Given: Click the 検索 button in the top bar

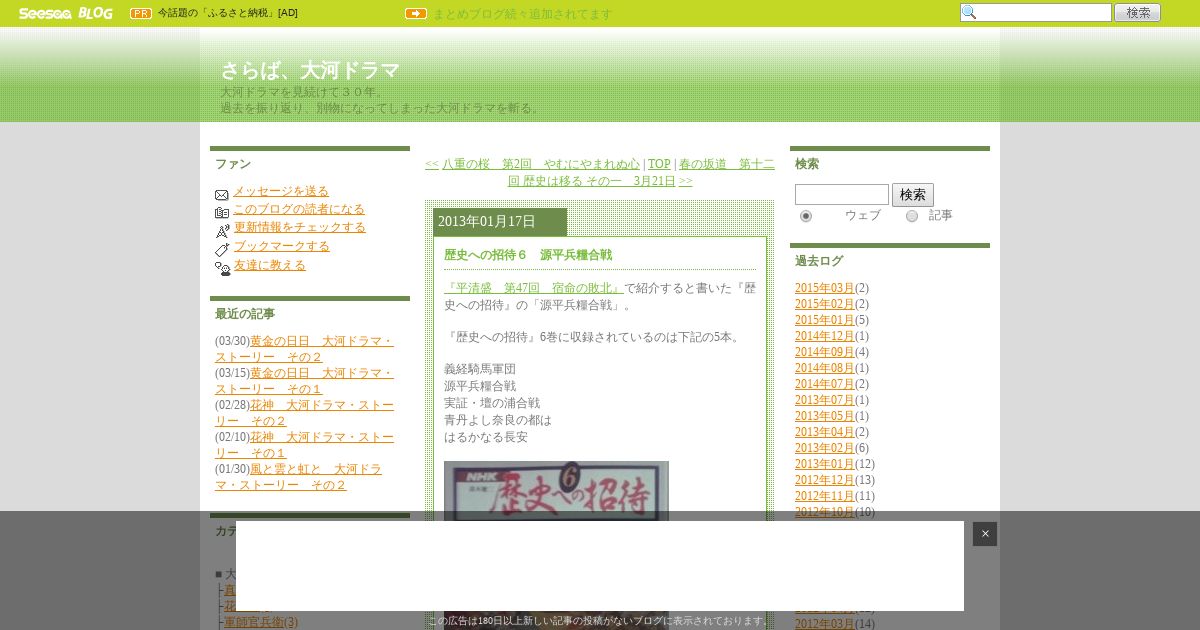Looking at the screenshot, I should tap(1138, 12).
